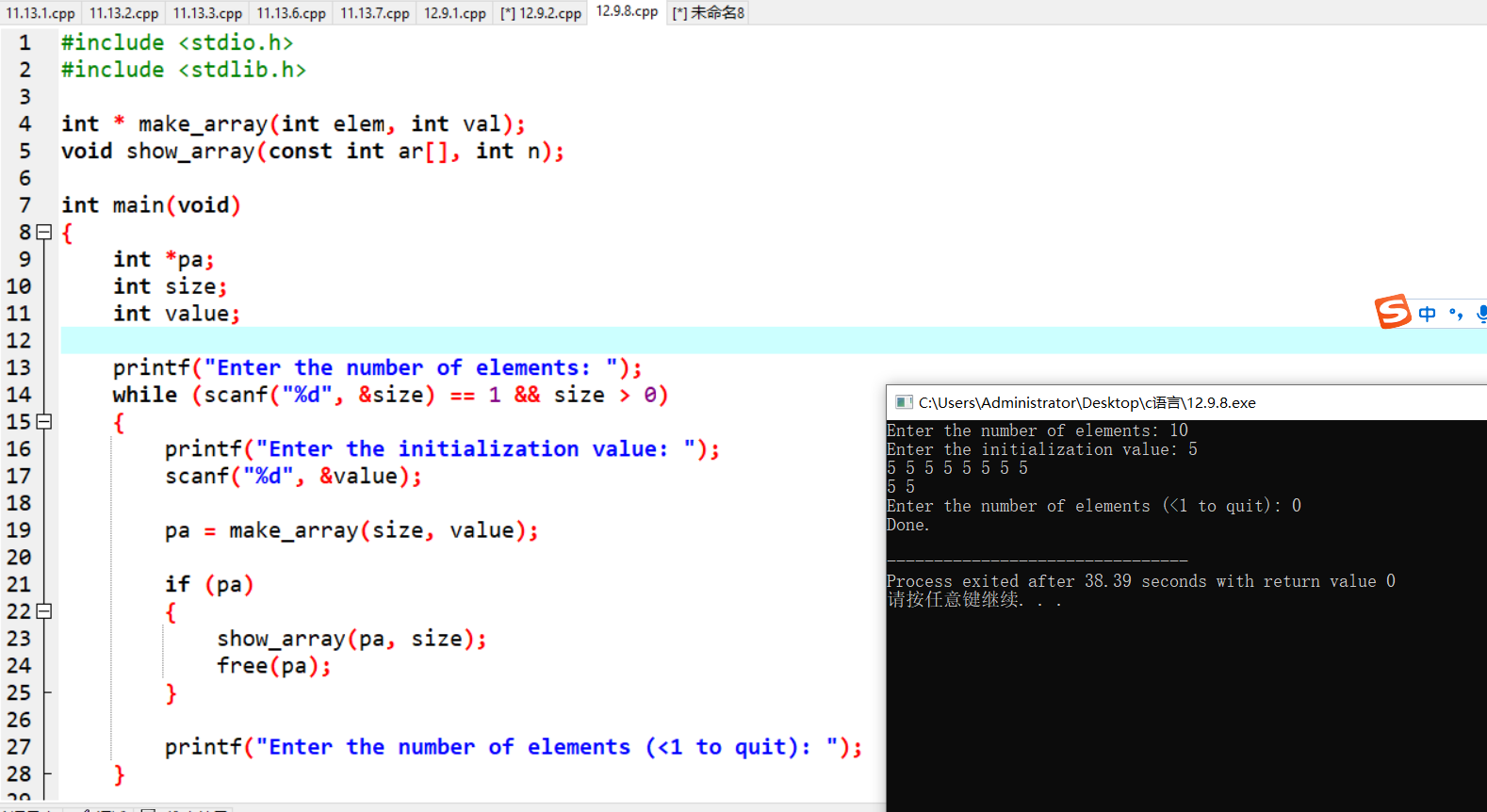Viewport: 1487px width, 812px height.
Task: Open the 11.13.2.cpp tab
Action: coord(123,13)
